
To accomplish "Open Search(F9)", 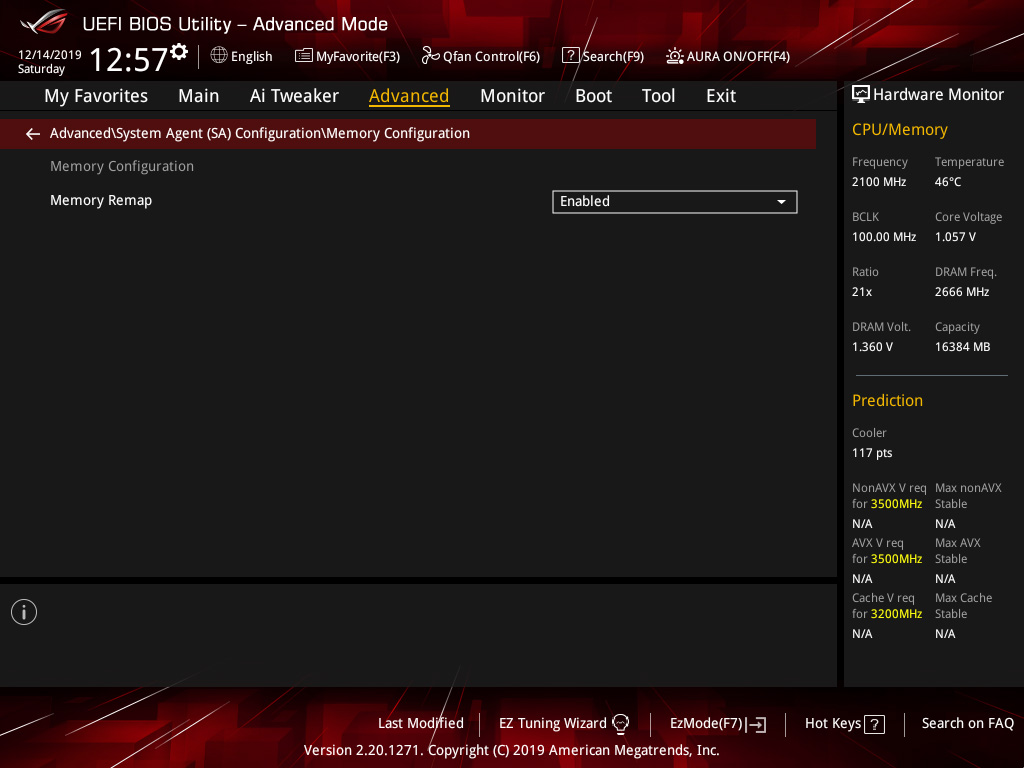I will tap(613, 57).
